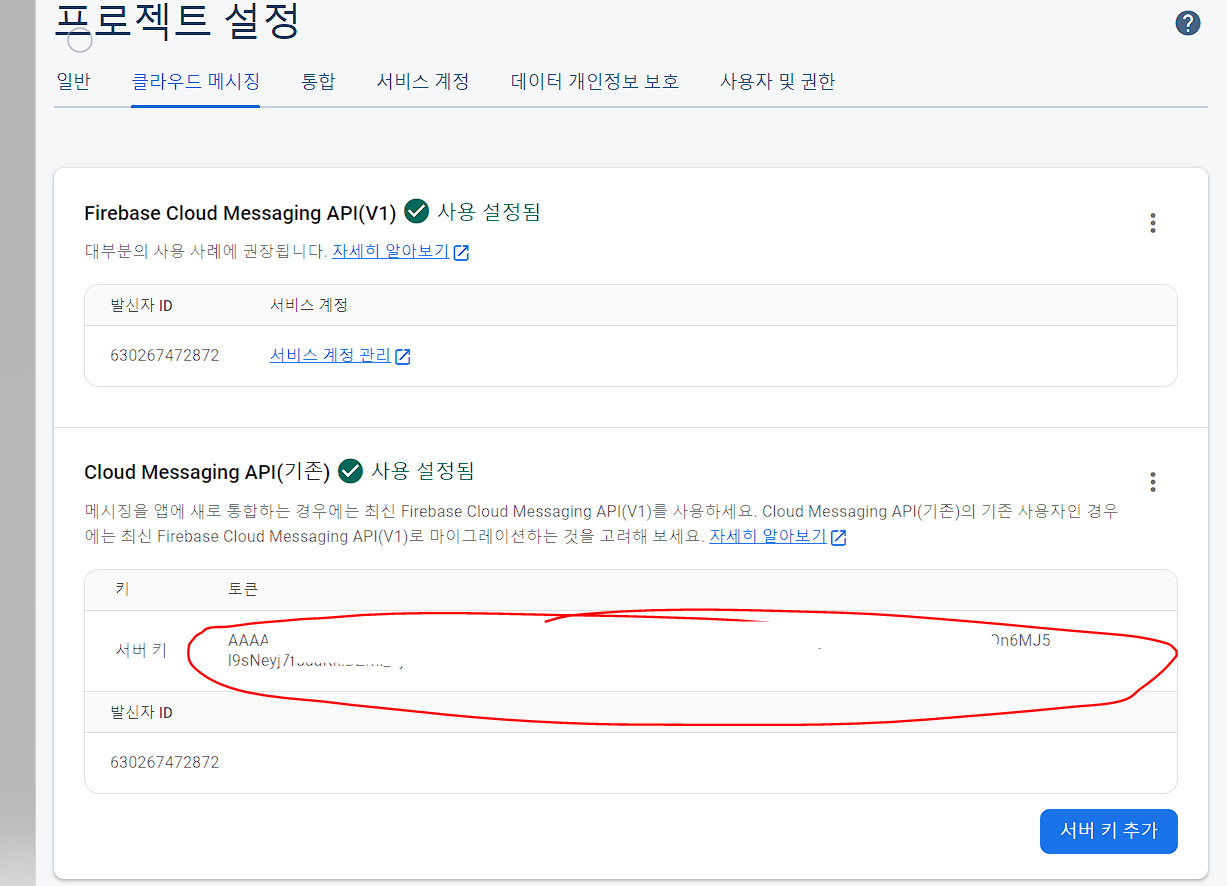Click the server key token starting with AAAA
The width and height of the screenshot is (1227, 886).
(639, 651)
